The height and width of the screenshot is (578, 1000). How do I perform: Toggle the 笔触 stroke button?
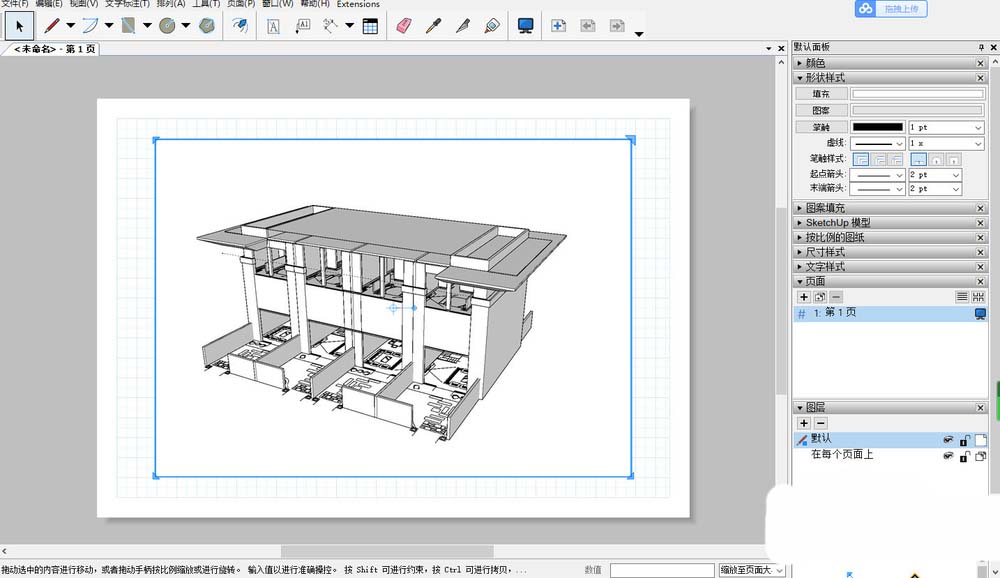point(822,127)
